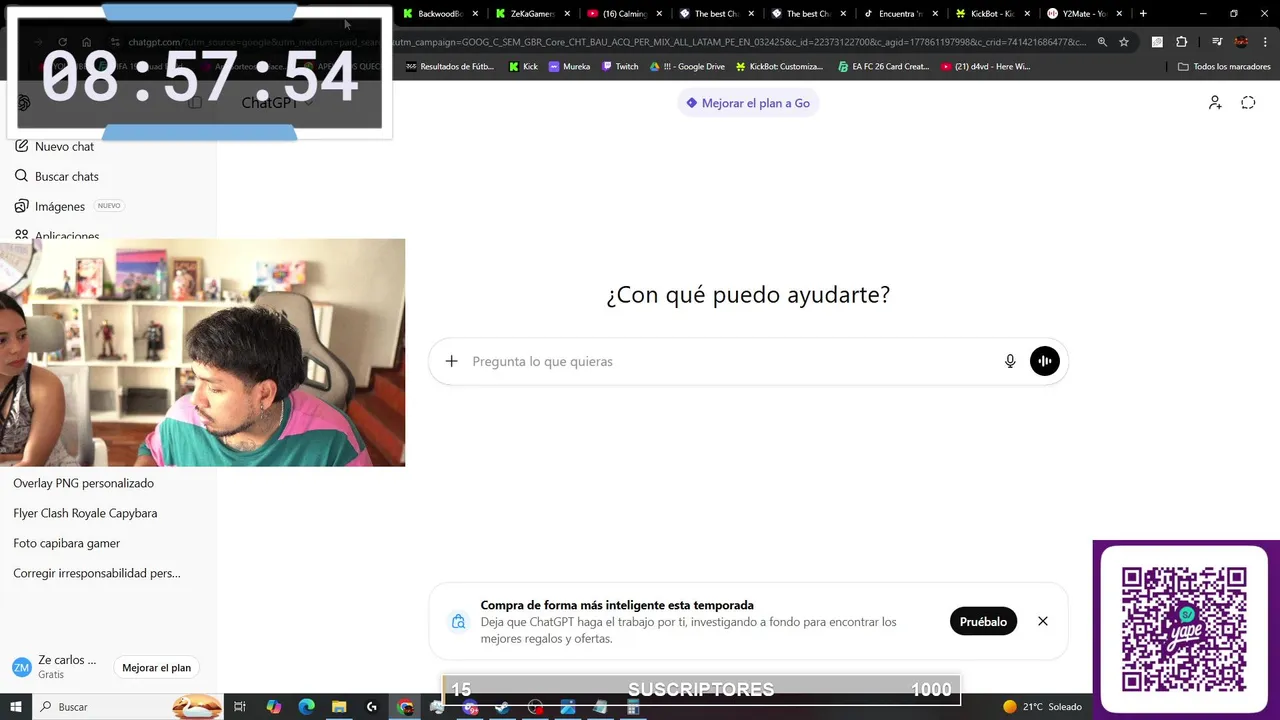Open the Kick bookmark

(x=523, y=66)
